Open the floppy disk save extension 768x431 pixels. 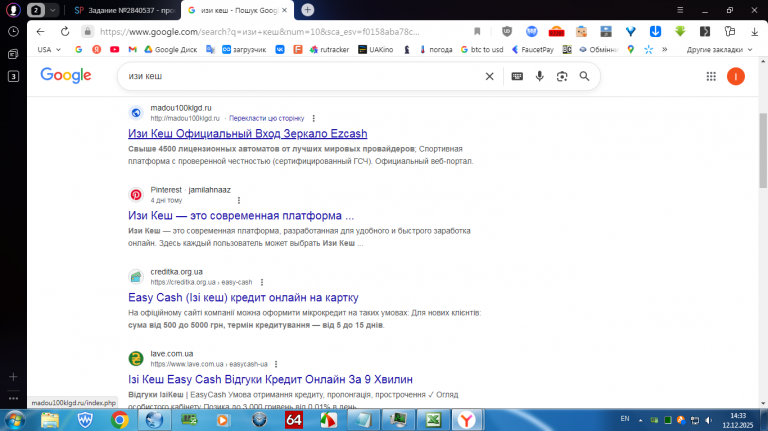point(606,31)
